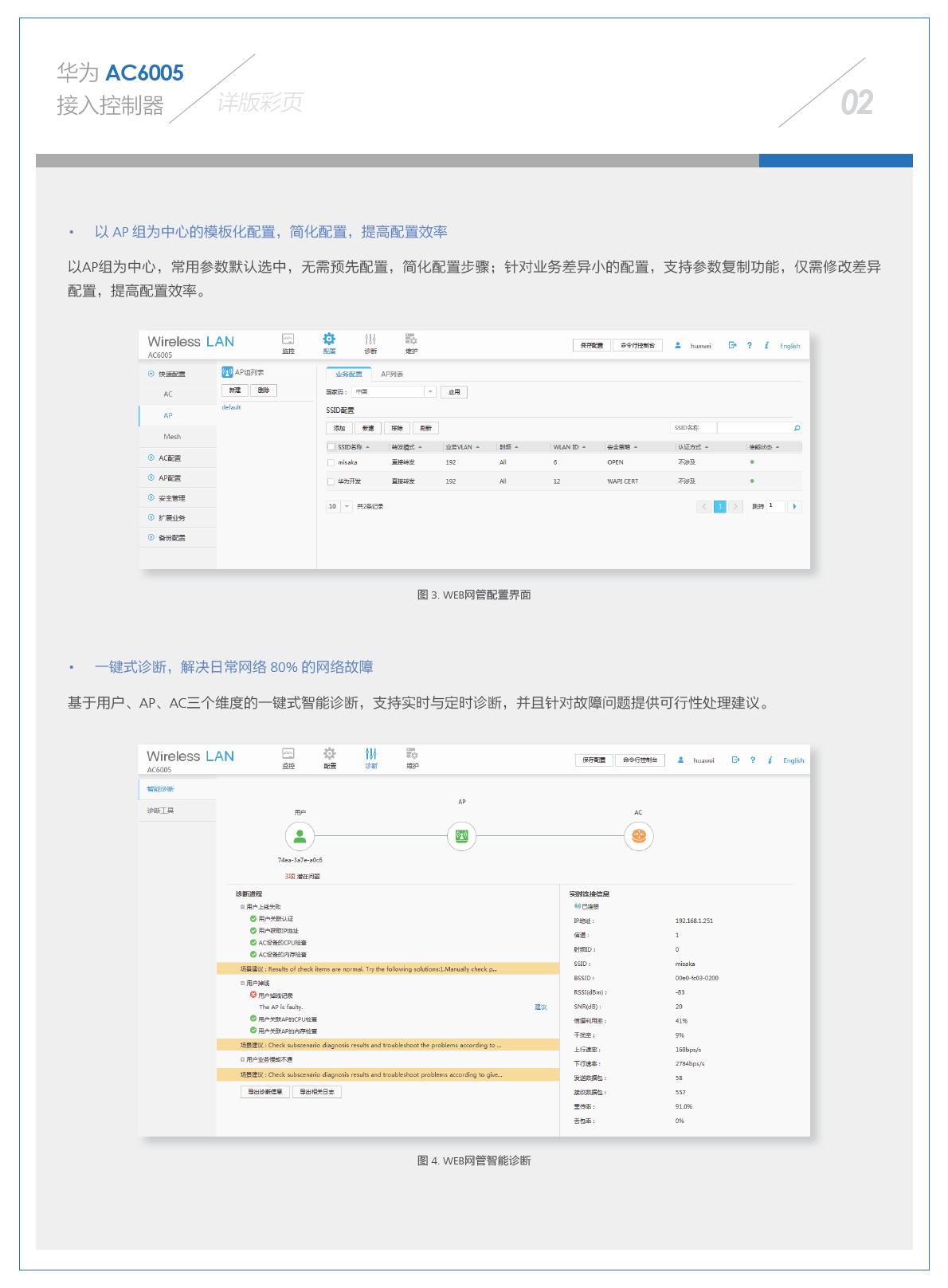948x1288 pixels.
Task: Click huawei user icon in upper configuration screenshot
Action: pyautogui.click(x=678, y=345)
